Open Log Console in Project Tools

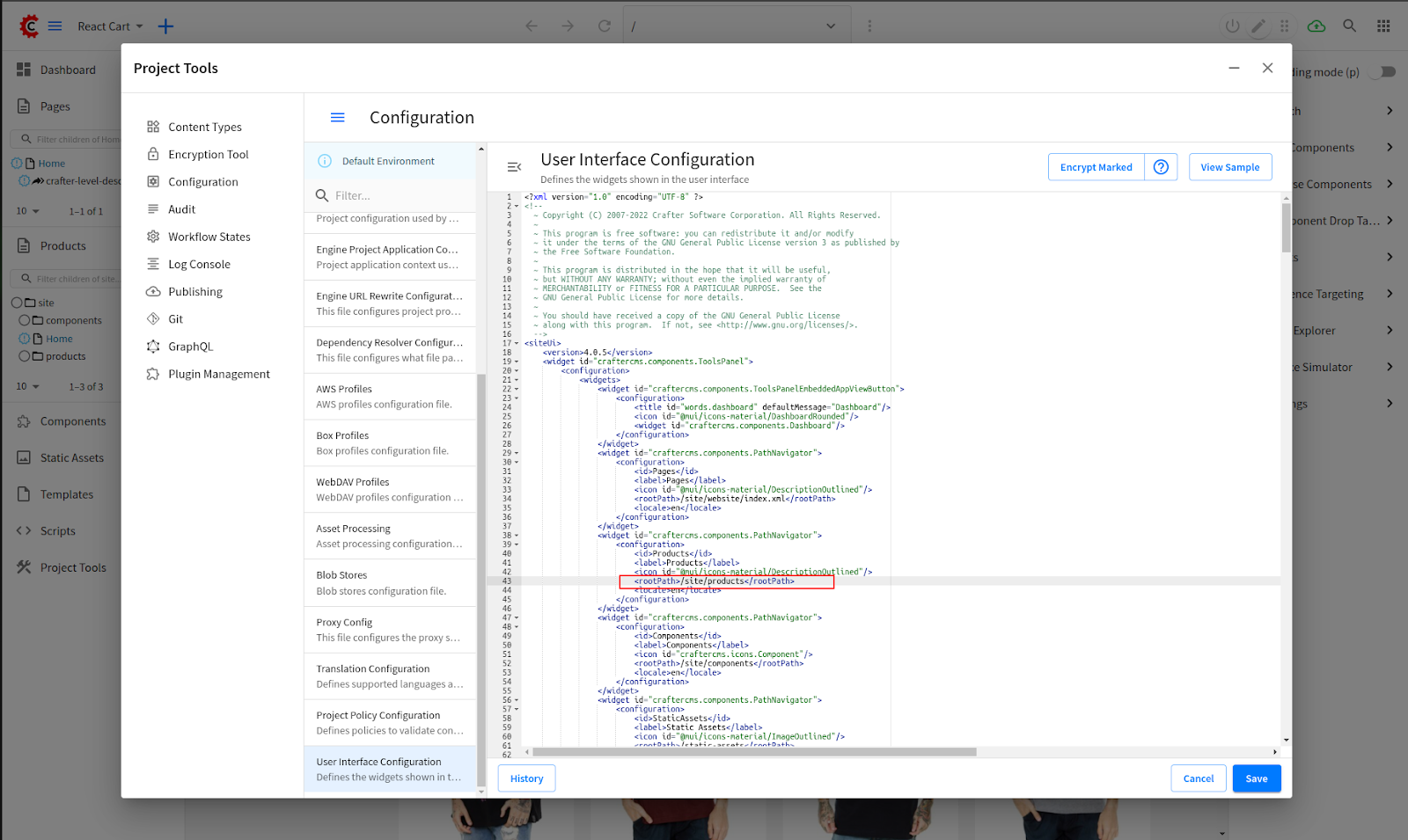(x=199, y=265)
